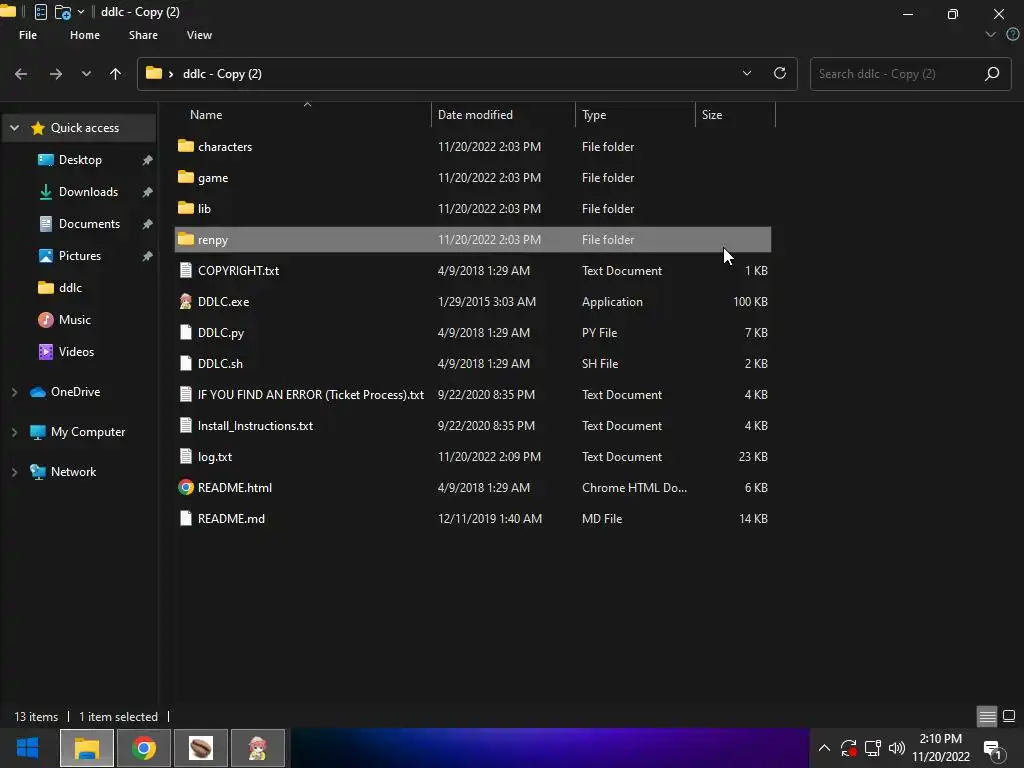Click the coffee bean taskbar app

(200, 748)
